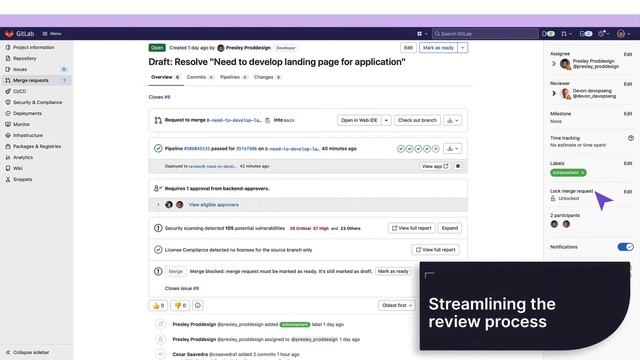Switch to the Pipelines tab
640x360 pixels.
click(x=233, y=77)
